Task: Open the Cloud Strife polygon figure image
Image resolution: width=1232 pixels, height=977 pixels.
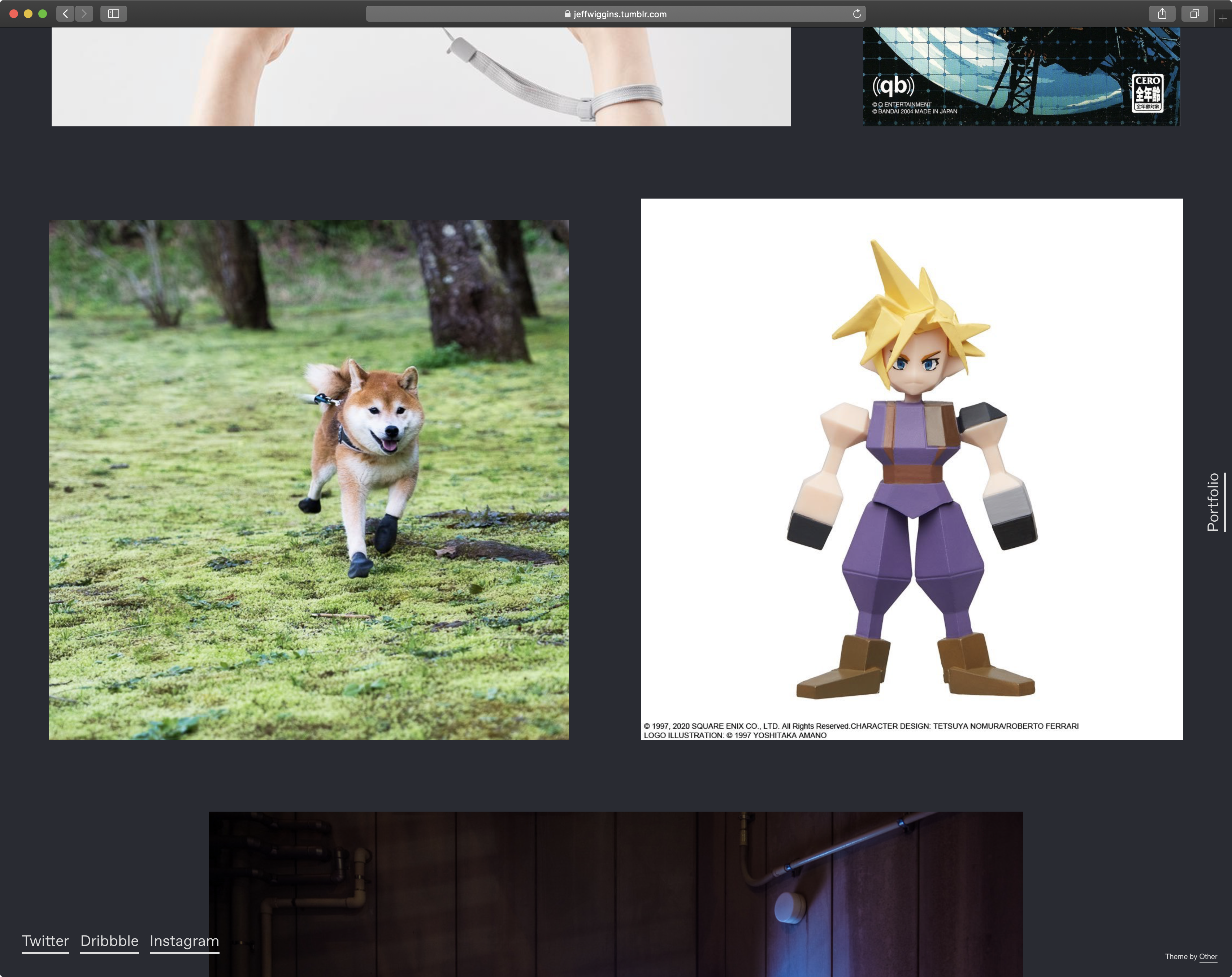Action: click(x=911, y=469)
